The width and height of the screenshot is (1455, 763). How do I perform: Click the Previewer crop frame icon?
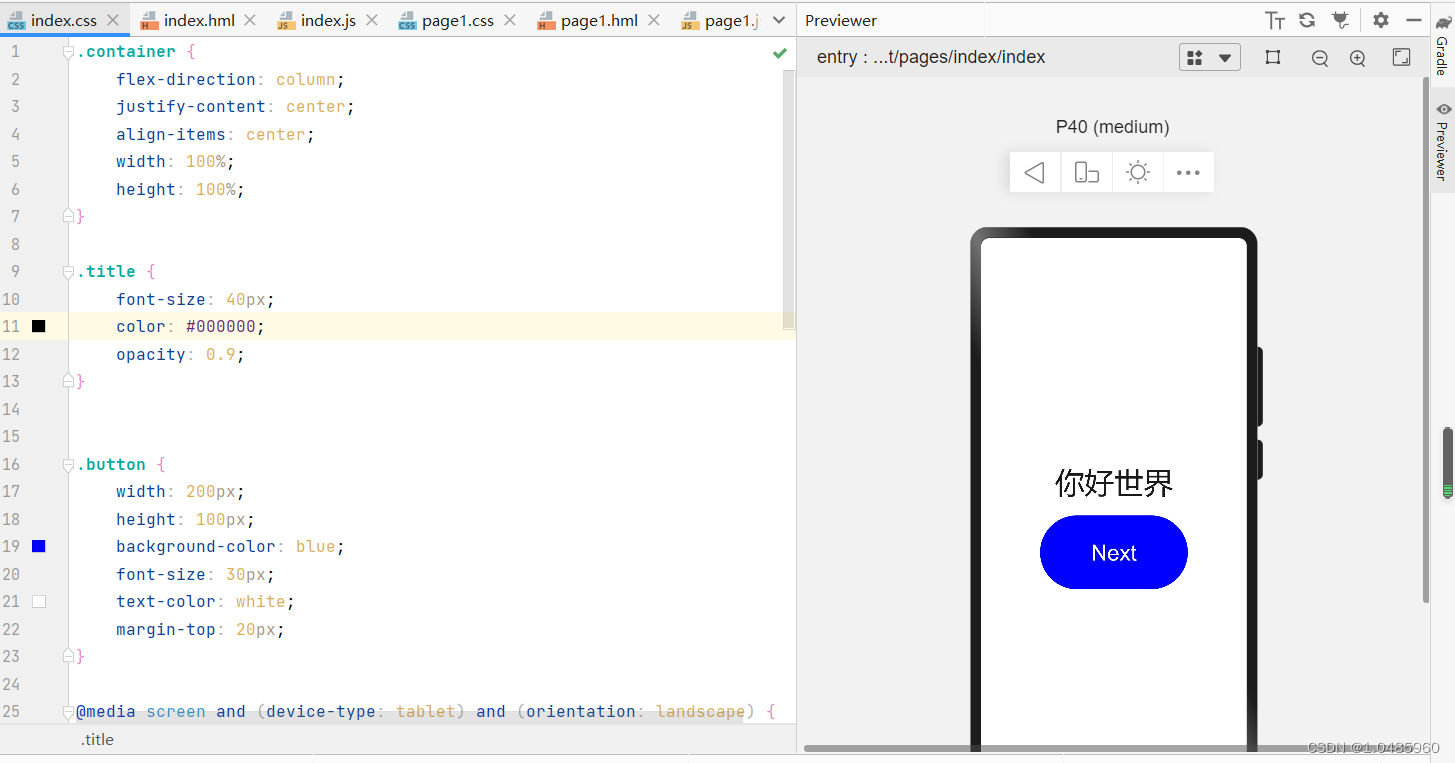click(x=1273, y=58)
